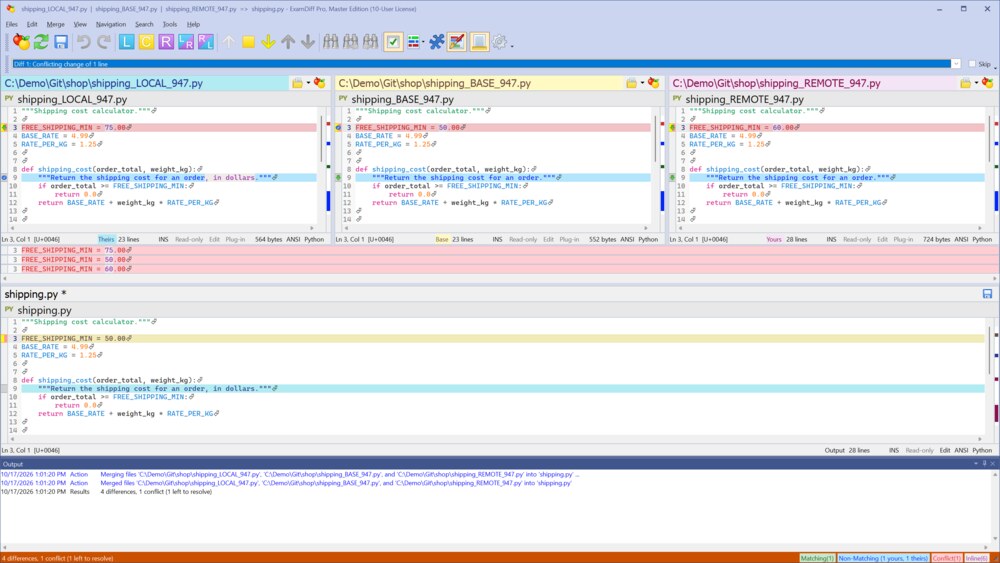Save shipping.py using the output pane save icon
This screenshot has width=1000, height=563.
pos(987,294)
